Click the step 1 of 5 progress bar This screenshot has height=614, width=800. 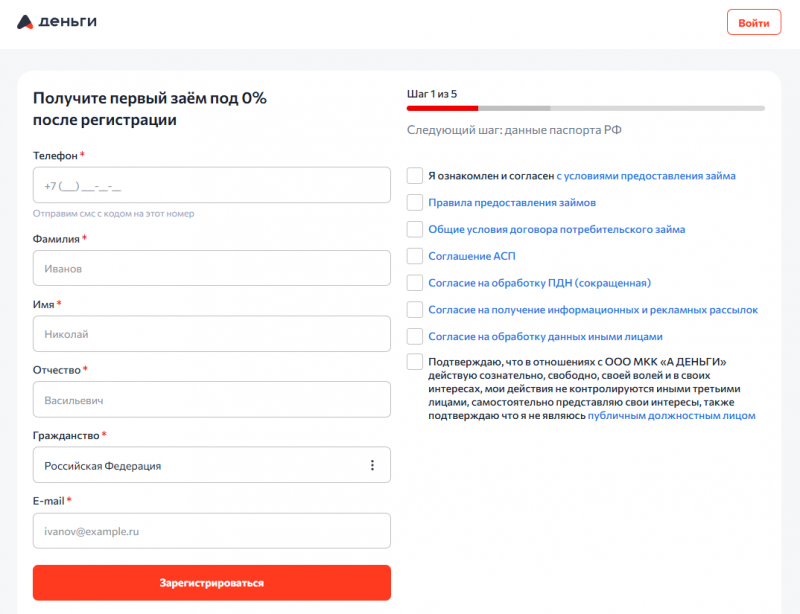tap(585, 107)
